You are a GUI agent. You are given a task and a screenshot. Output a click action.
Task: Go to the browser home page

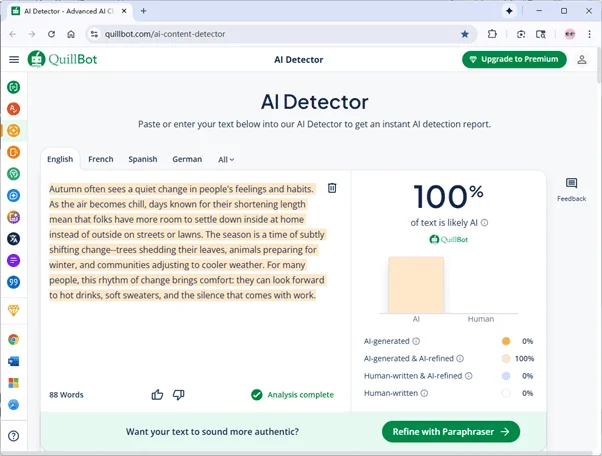point(71,34)
